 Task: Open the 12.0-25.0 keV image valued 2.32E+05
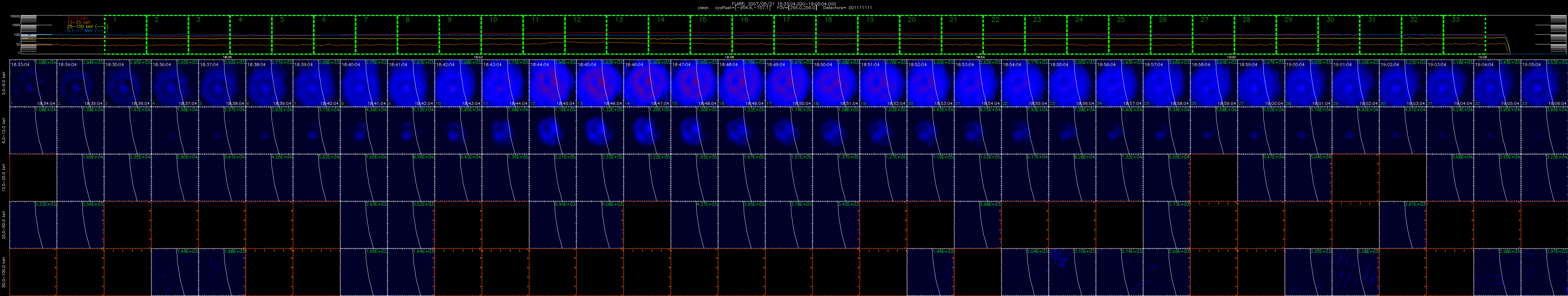600,177
